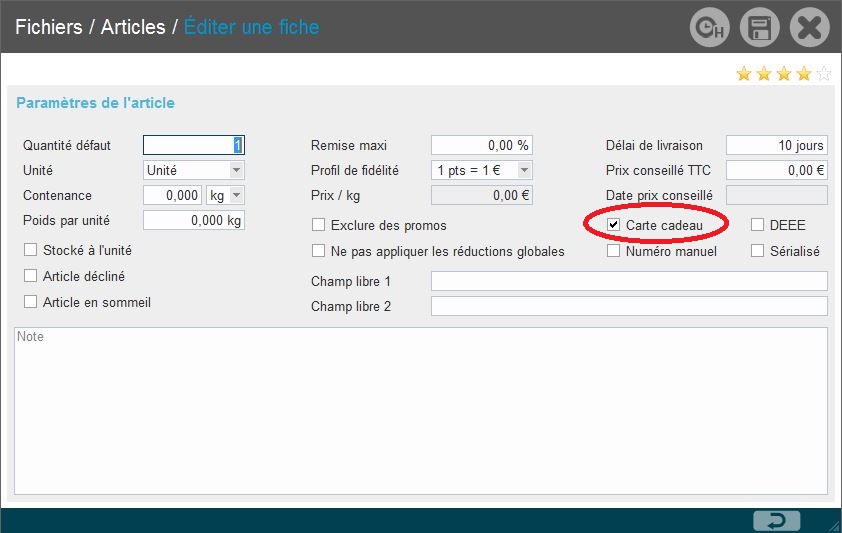Select the Remise maxi percentage field
The width and height of the screenshot is (842, 533).
tap(482, 145)
